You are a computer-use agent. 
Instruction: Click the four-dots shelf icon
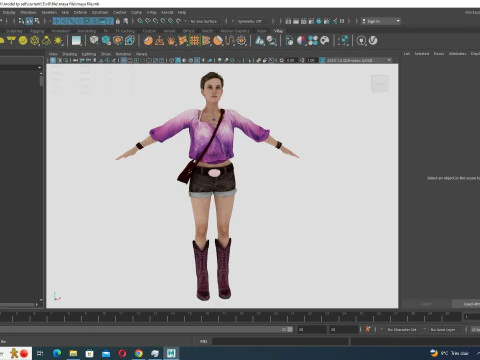coord(313,41)
